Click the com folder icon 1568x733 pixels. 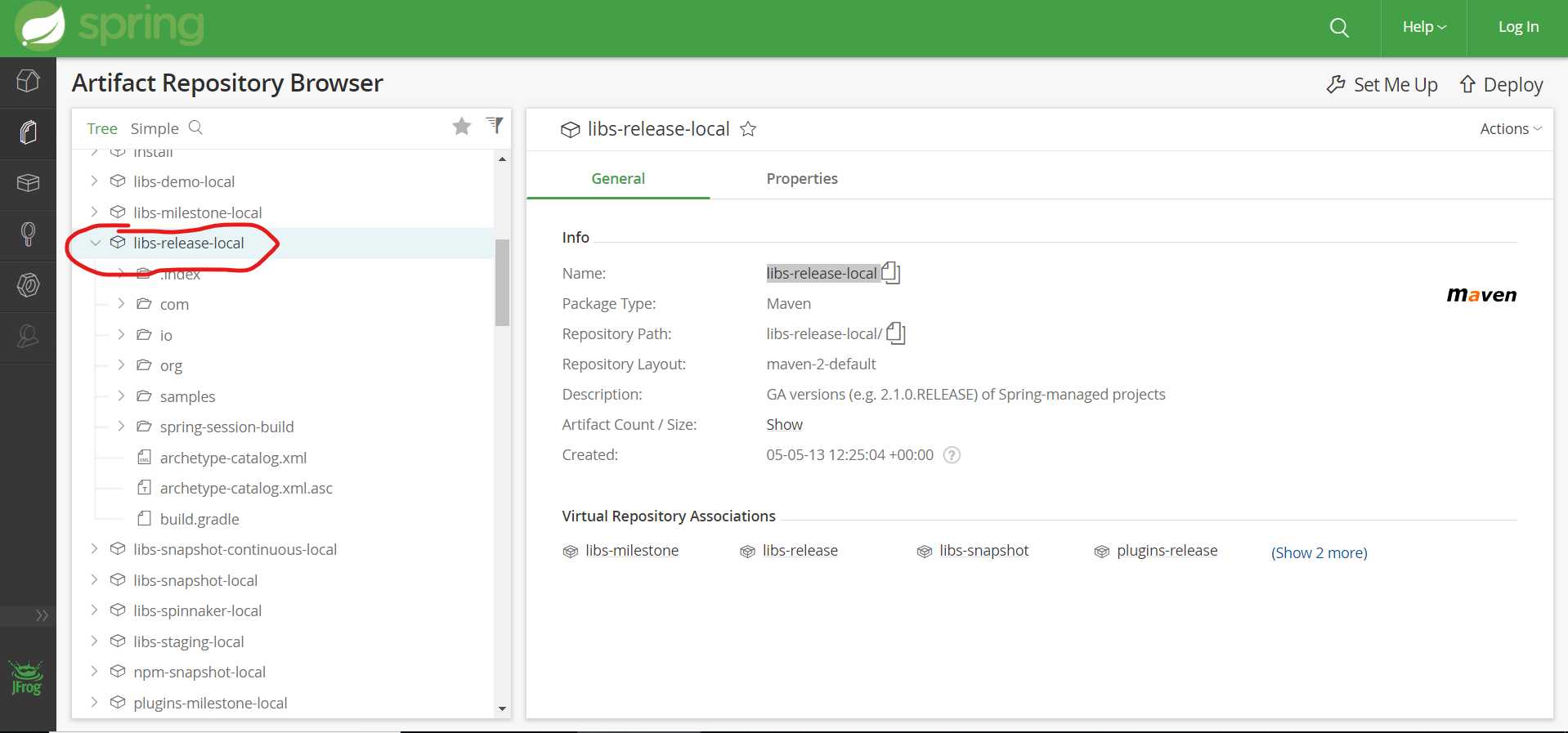tap(144, 303)
